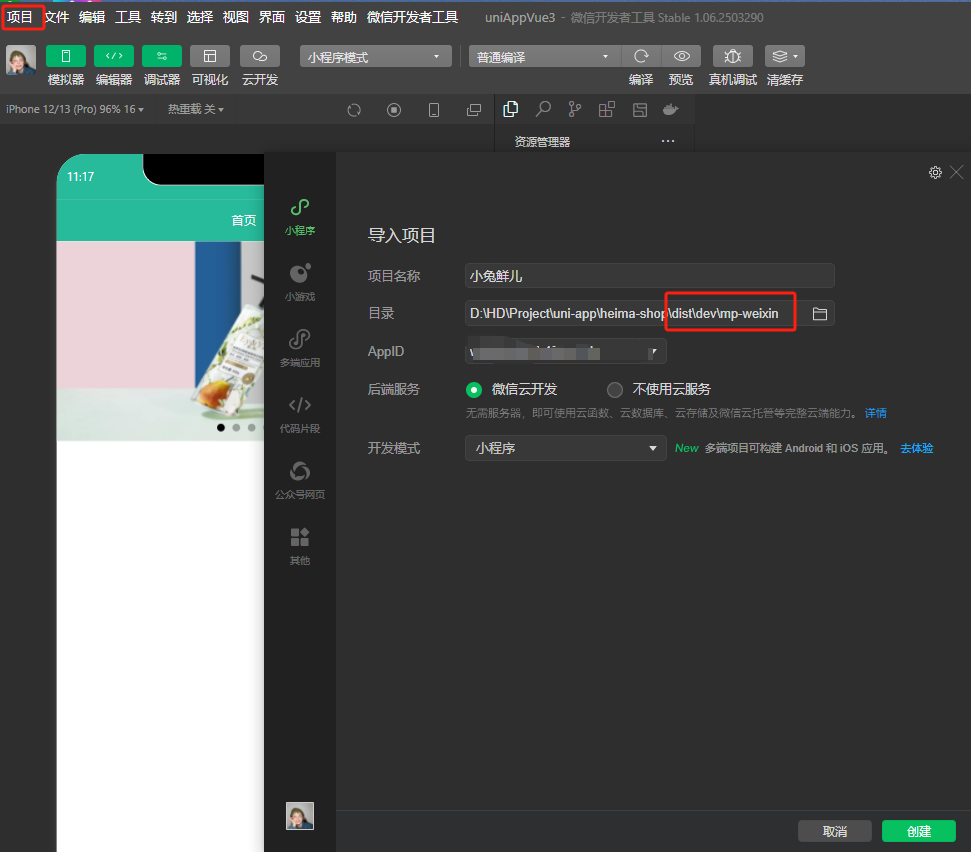Click the 创建 create button
Image resolution: width=971 pixels, height=852 pixels.
click(918, 831)
